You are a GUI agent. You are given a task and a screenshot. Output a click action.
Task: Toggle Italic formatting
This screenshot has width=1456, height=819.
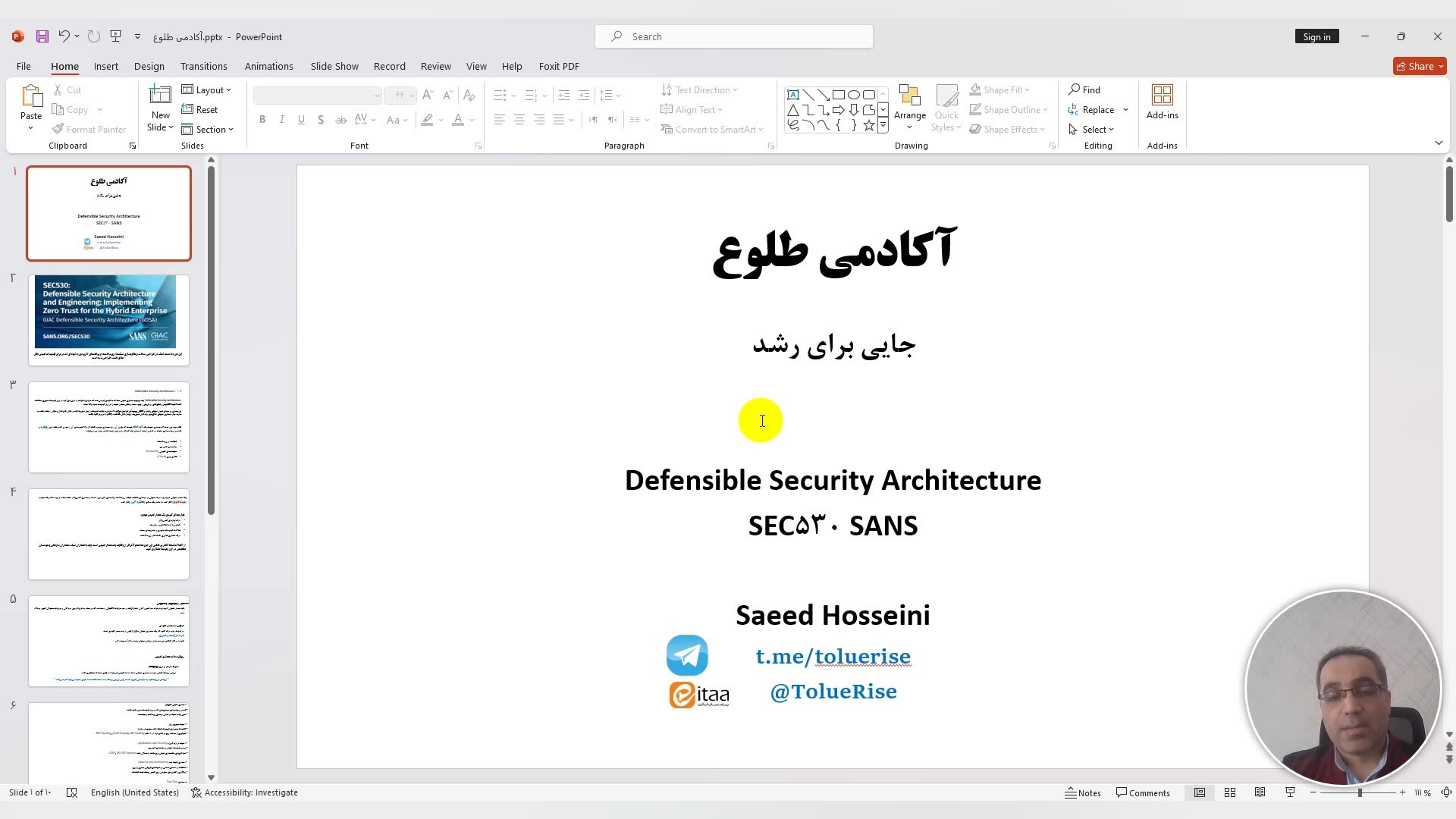coord(282,120)
